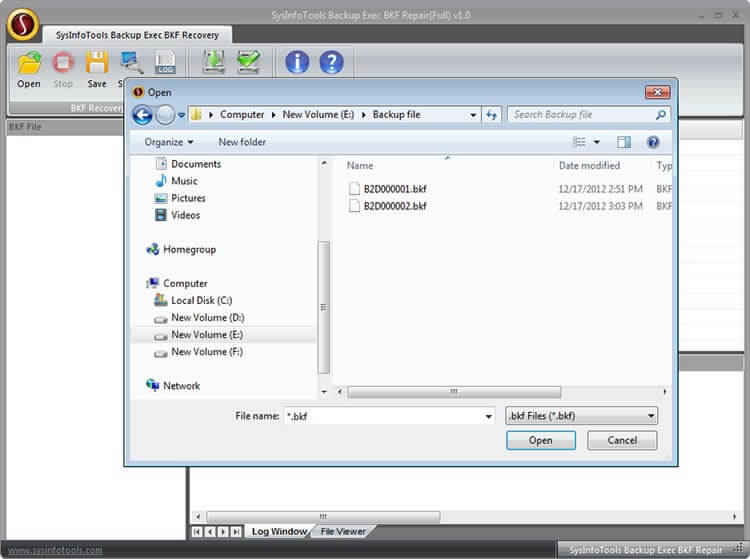
Task: Open the Organize dropdown menu
Action: tap(168, 142)
